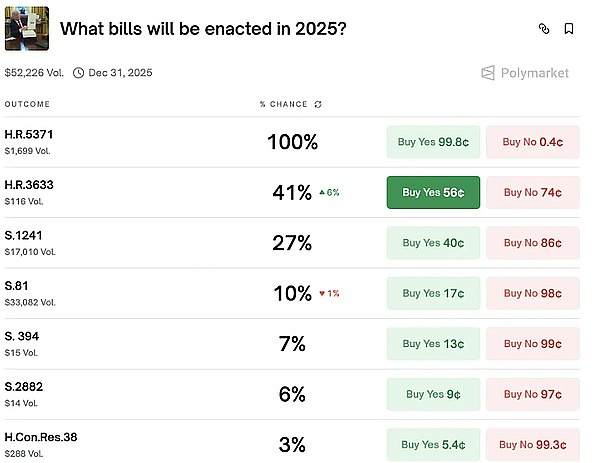Viewport: 600px width, 463px height.
Task: Click the copy link icon
Action: pyautogui.click(x=544, y=29)
